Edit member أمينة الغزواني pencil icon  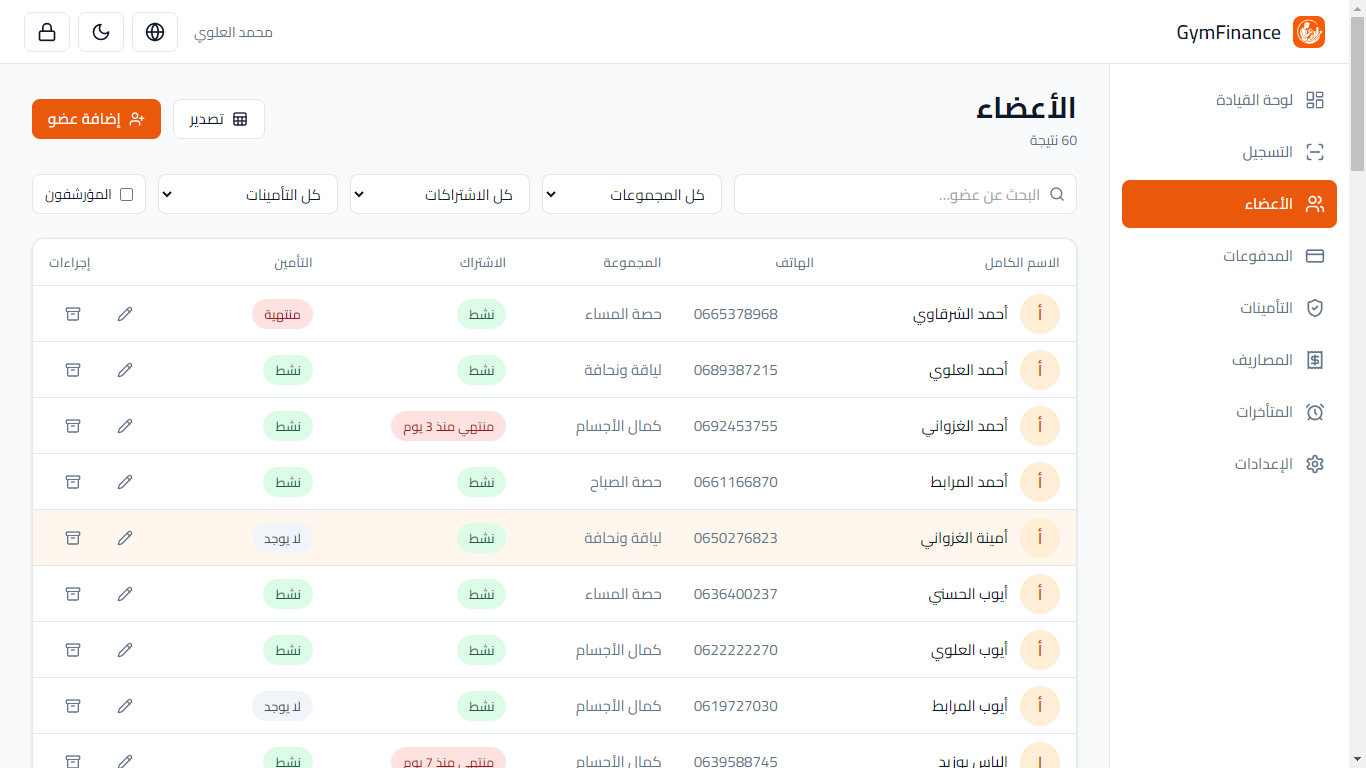click(x=125, y=538)
